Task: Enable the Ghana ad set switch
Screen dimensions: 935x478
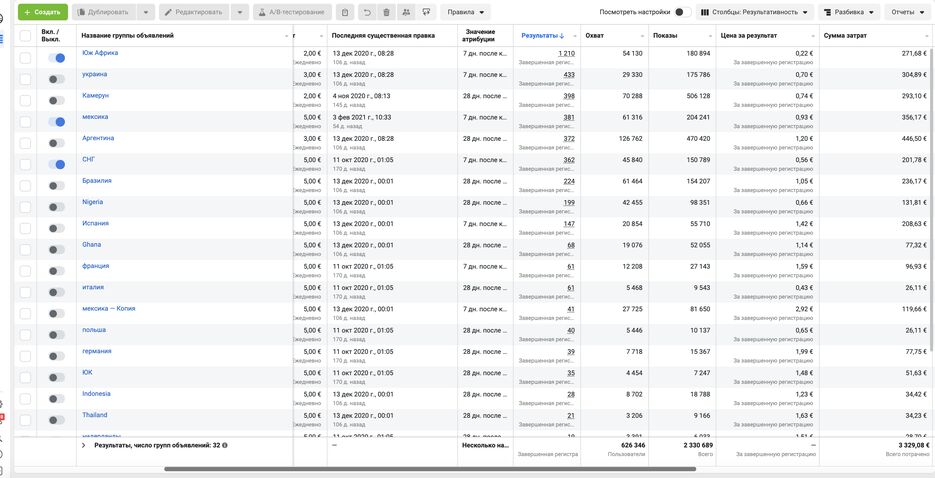Action: click(x=57, y=249)
